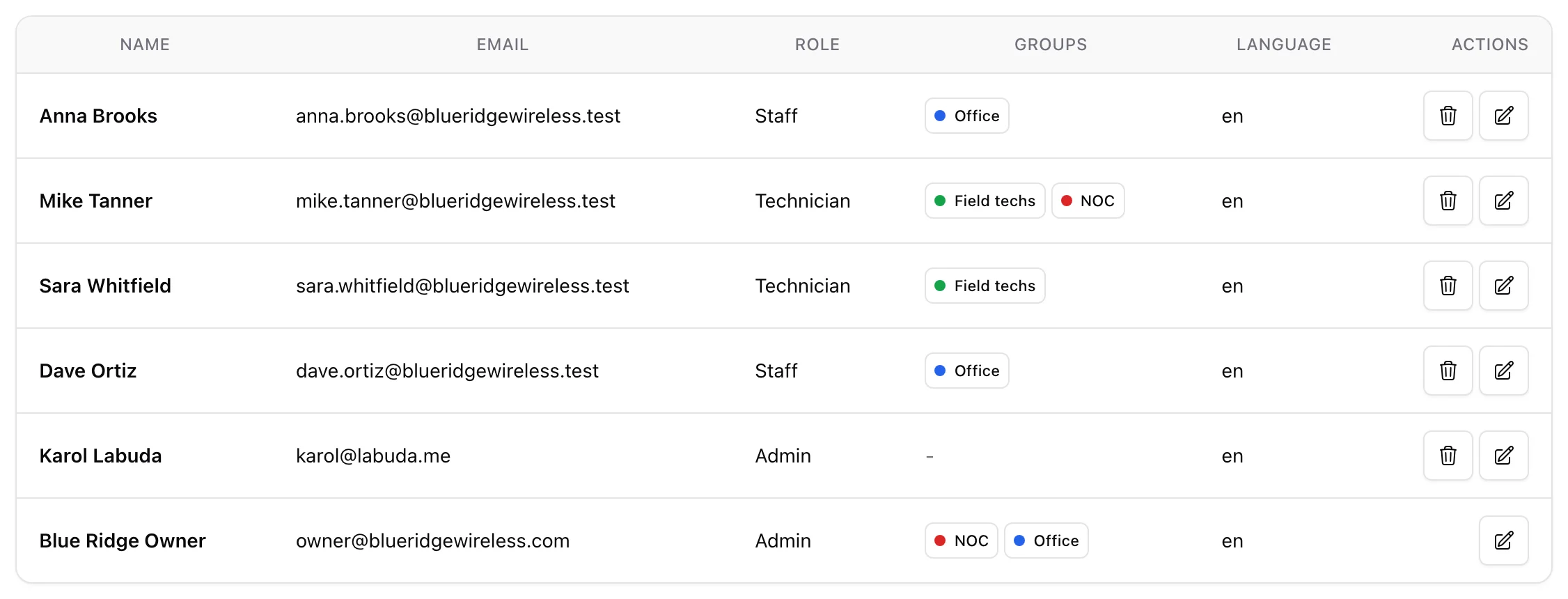Click email sara.whitfield@blueridgewireless.test

pyautogui.click(x=462, y=286)
